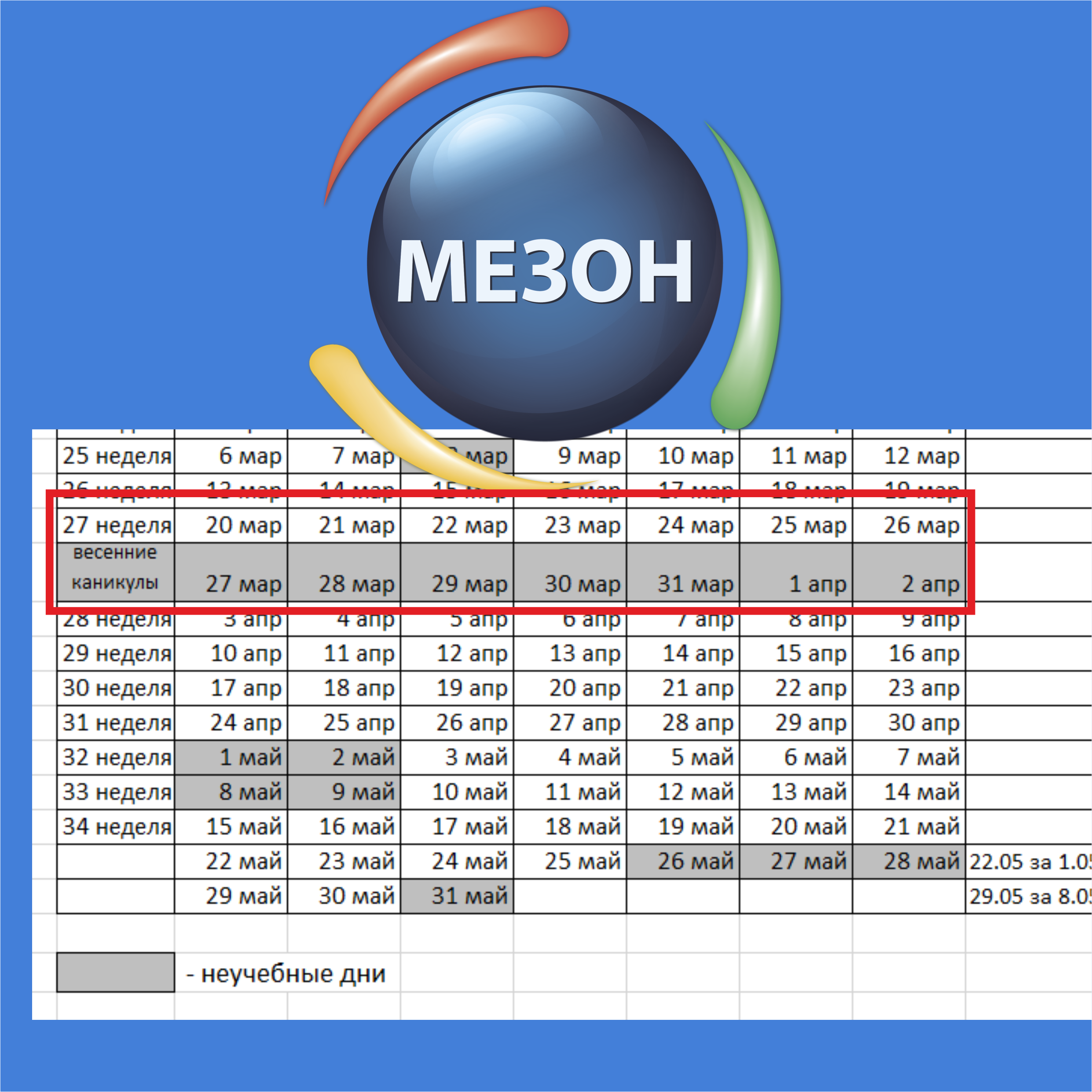Select the "21 май" cell
1092x1092 pixels.
click(x=909, y=828)
